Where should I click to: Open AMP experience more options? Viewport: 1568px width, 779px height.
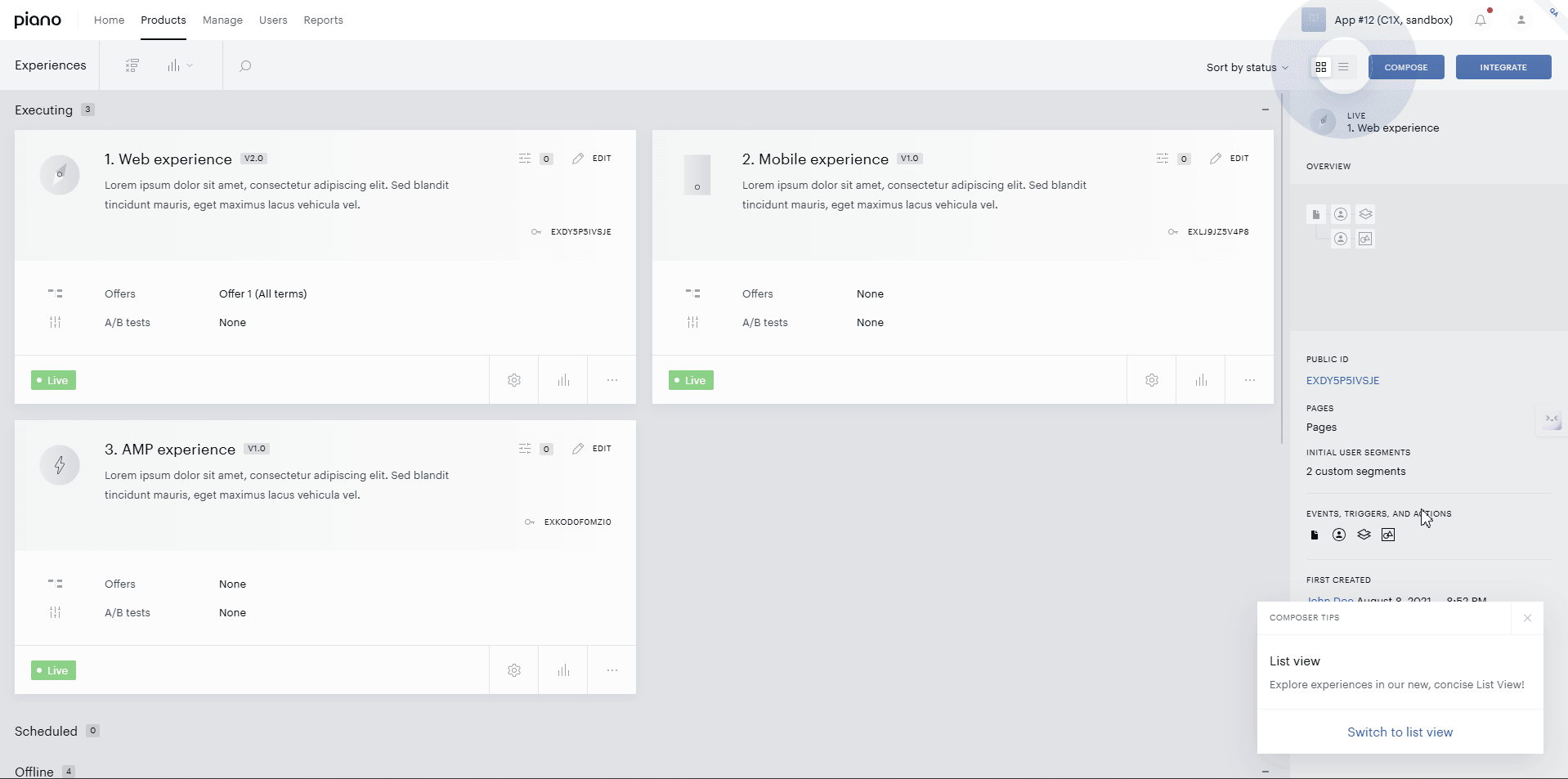612,670
